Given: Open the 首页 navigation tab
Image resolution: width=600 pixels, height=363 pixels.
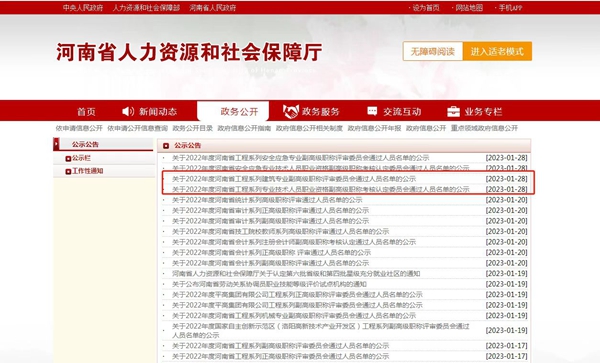Looking at the screenshot, I should 86,112.
